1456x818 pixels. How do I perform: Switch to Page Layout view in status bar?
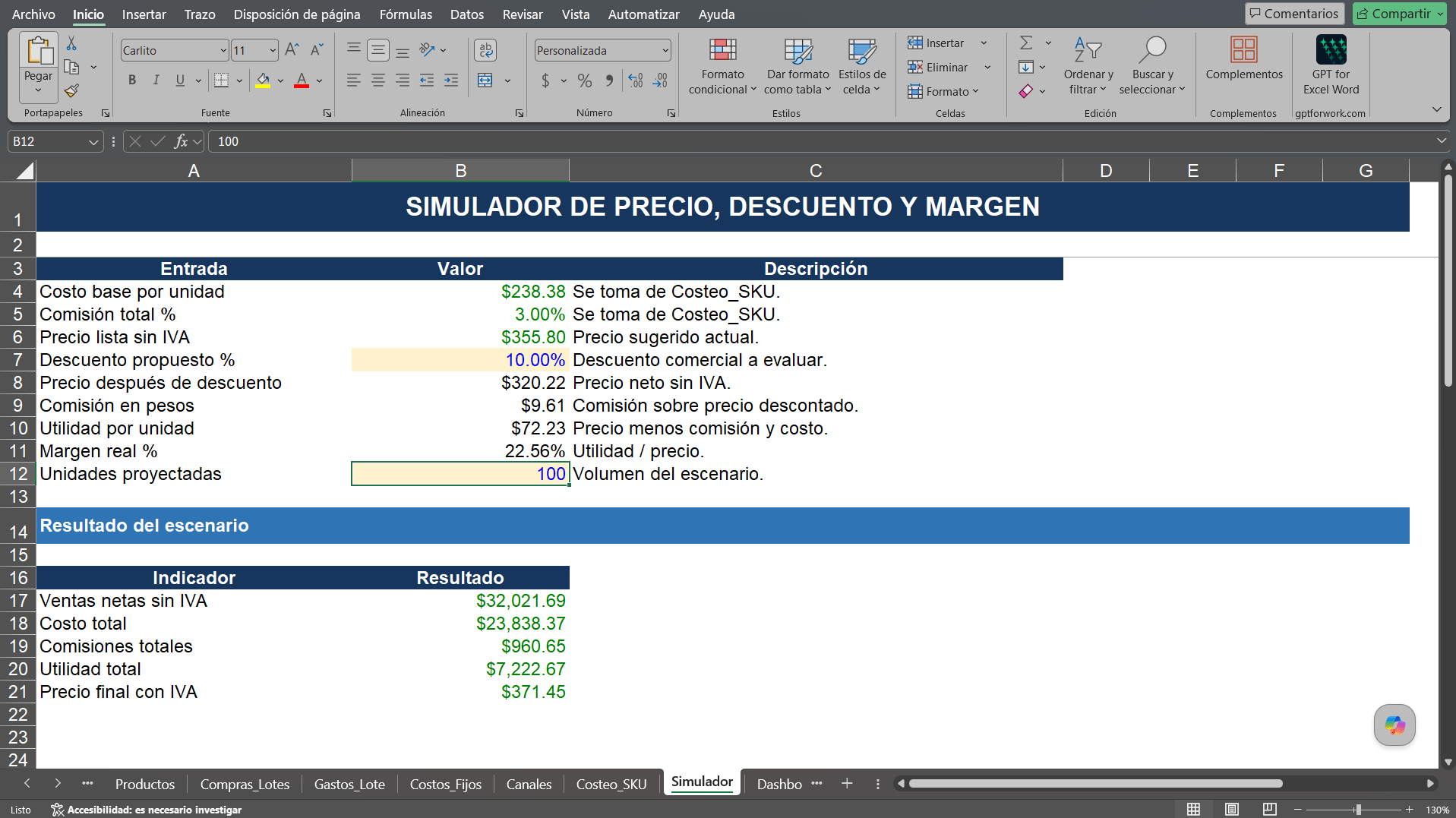click(x=1232, y=810)
